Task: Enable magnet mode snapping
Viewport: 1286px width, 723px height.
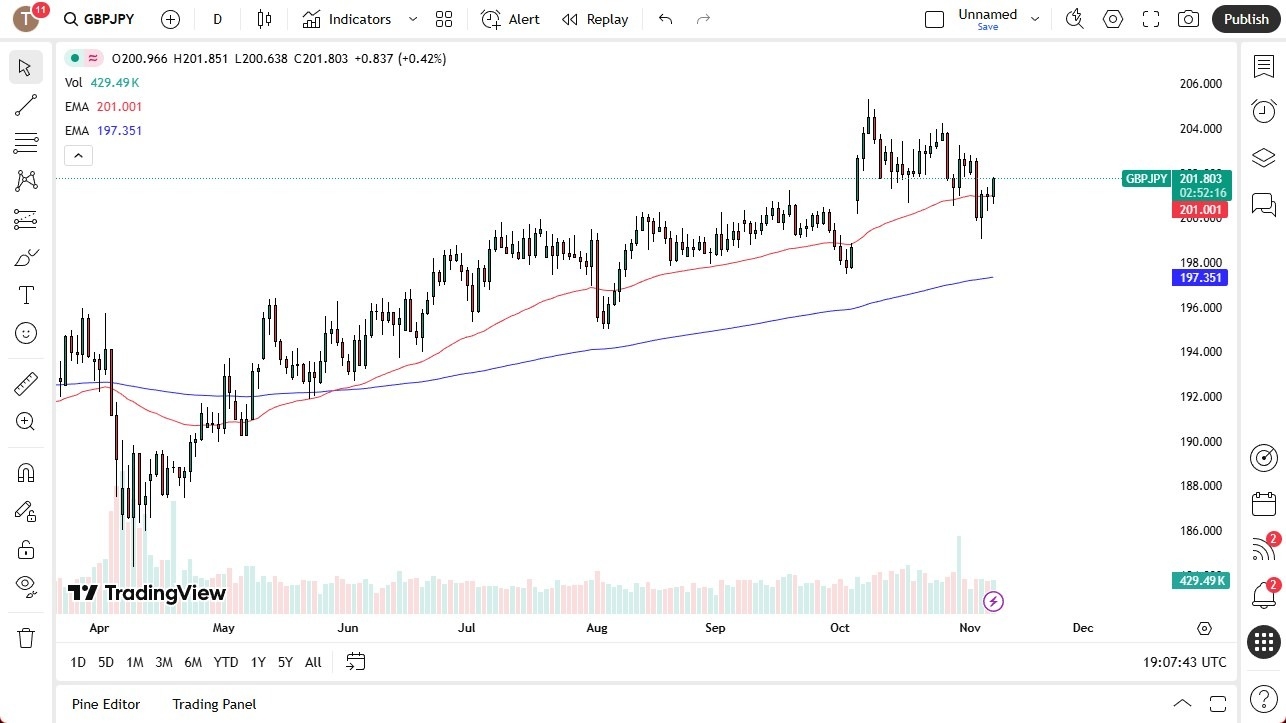Action: (x=25, y=472)
